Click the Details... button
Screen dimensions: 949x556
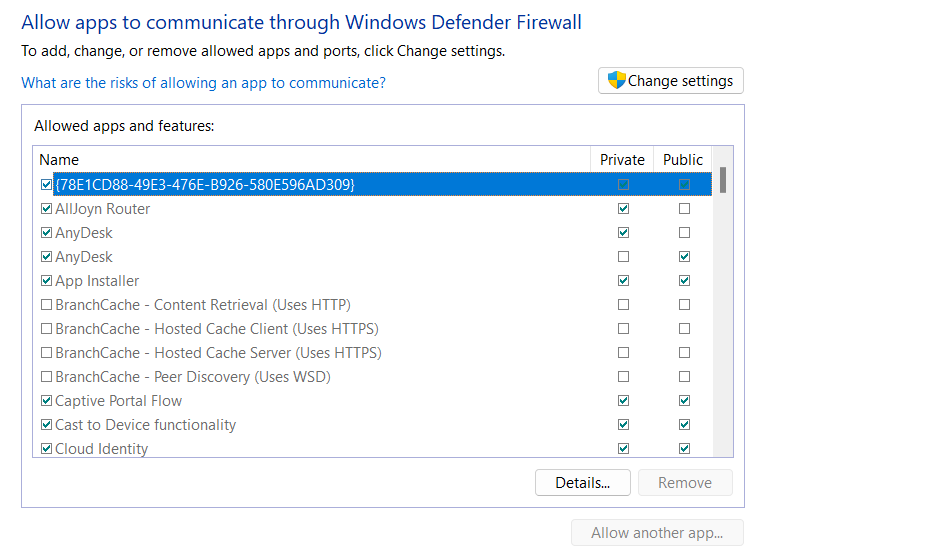click(583, 483)
